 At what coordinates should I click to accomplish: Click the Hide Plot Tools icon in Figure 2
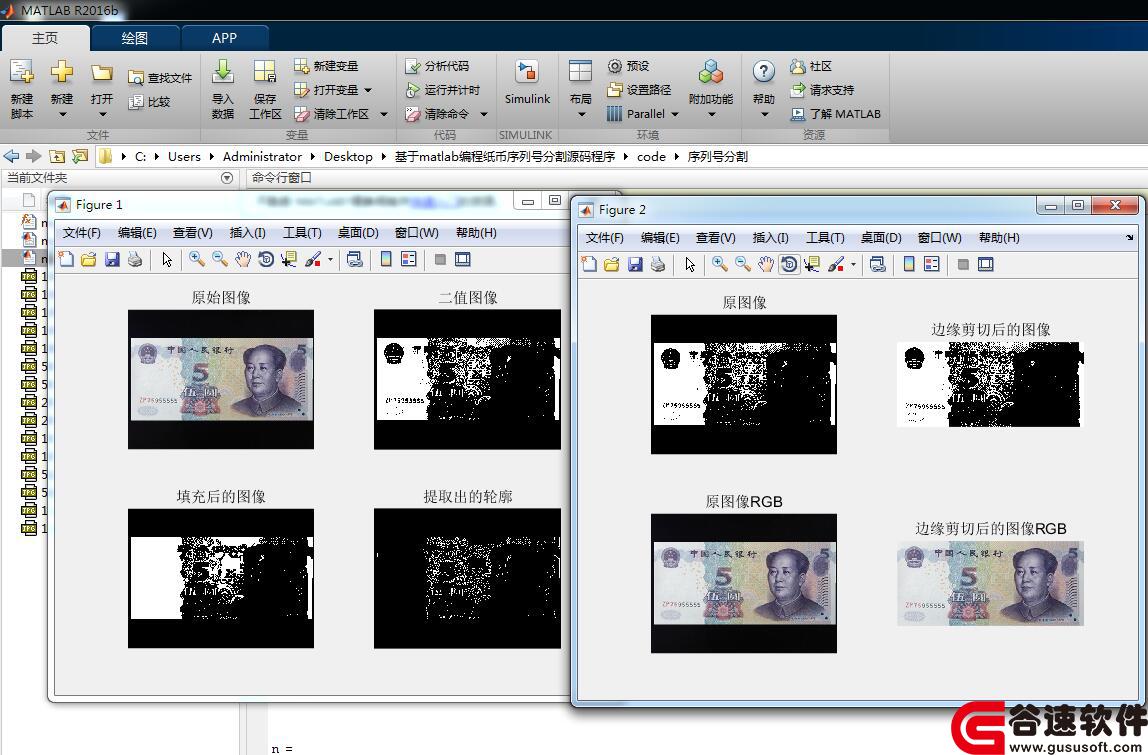click(963, 264)
